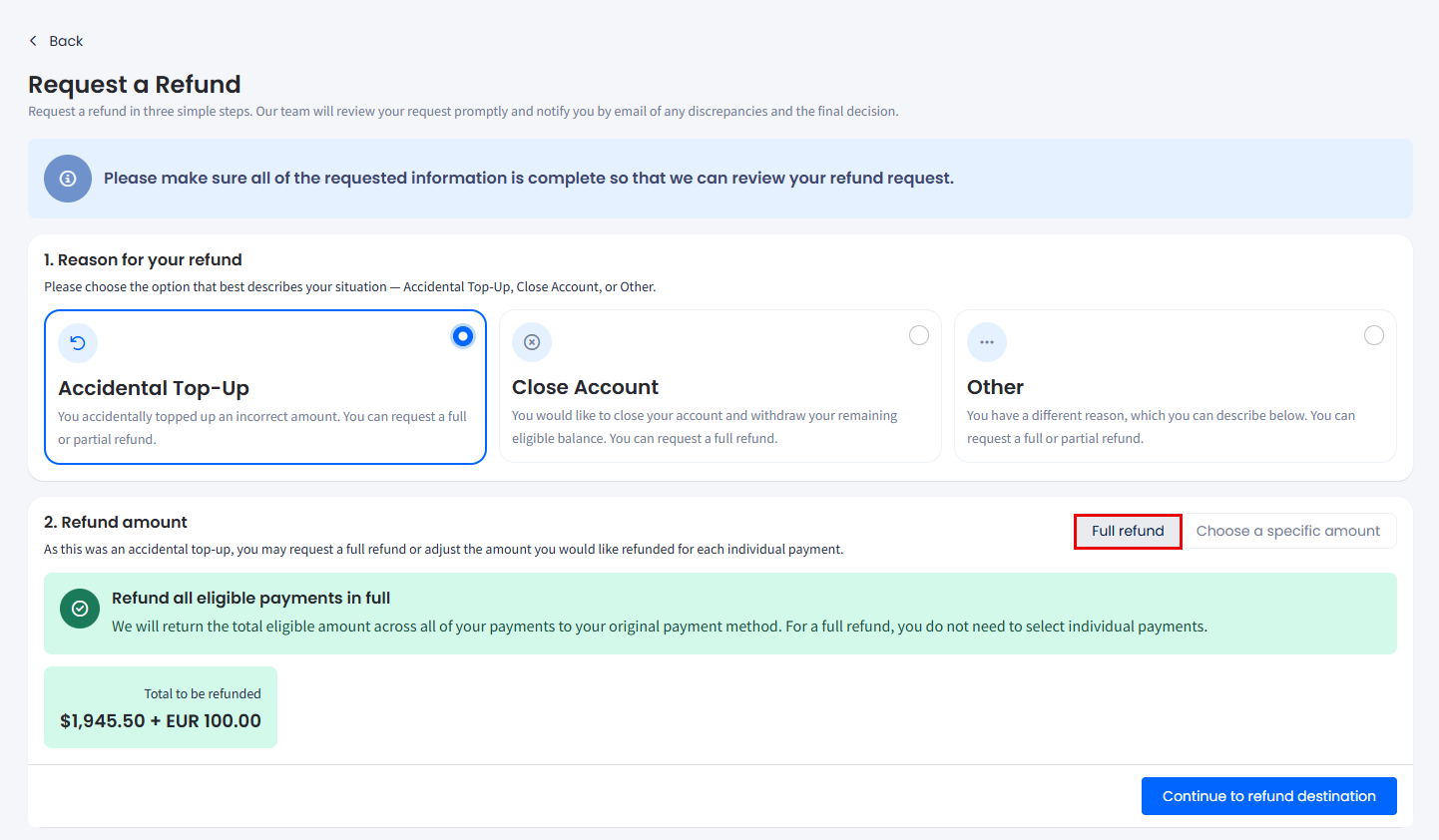
Task: Select the Close Account radio button
Action: tap(919, 335)
